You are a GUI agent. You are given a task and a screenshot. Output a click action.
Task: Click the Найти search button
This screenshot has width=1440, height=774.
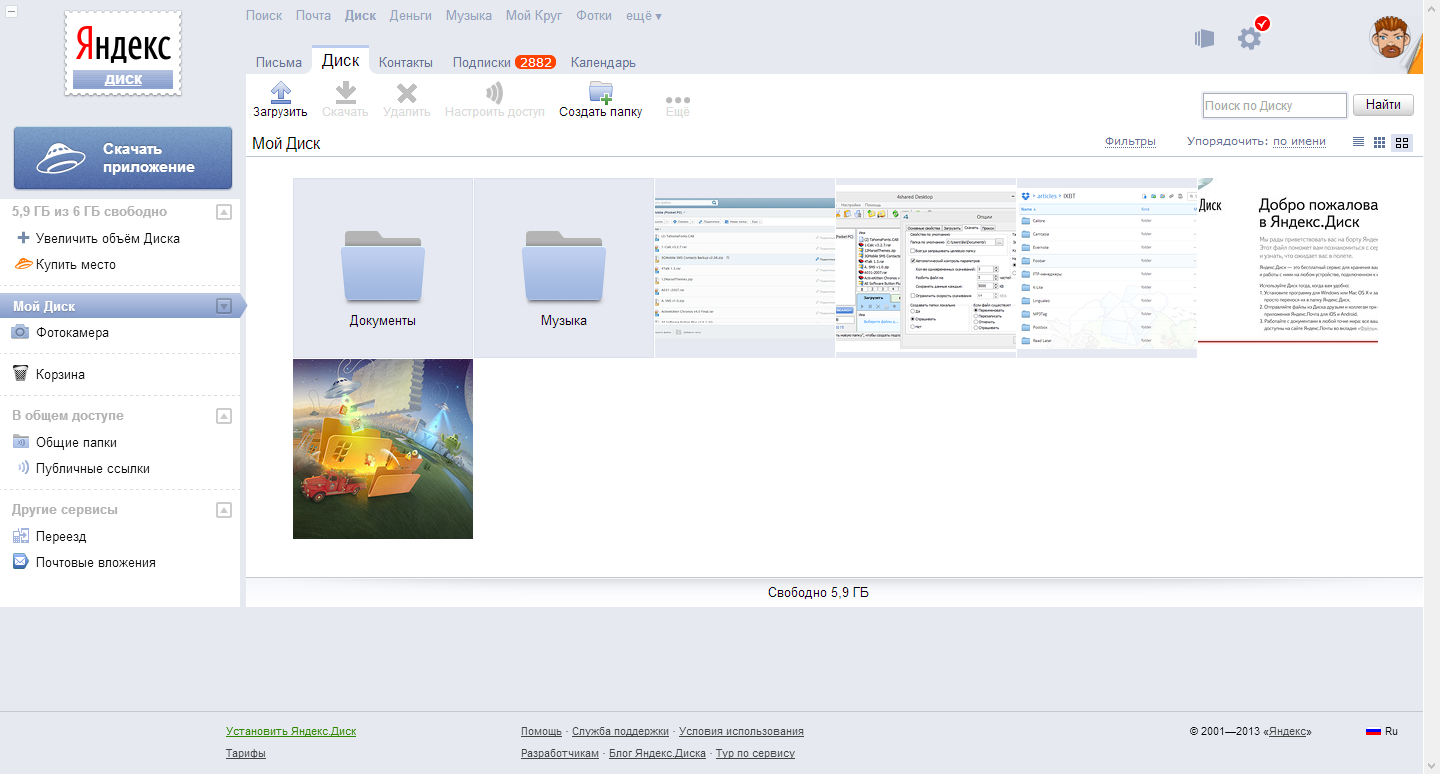coord(1384,105)
